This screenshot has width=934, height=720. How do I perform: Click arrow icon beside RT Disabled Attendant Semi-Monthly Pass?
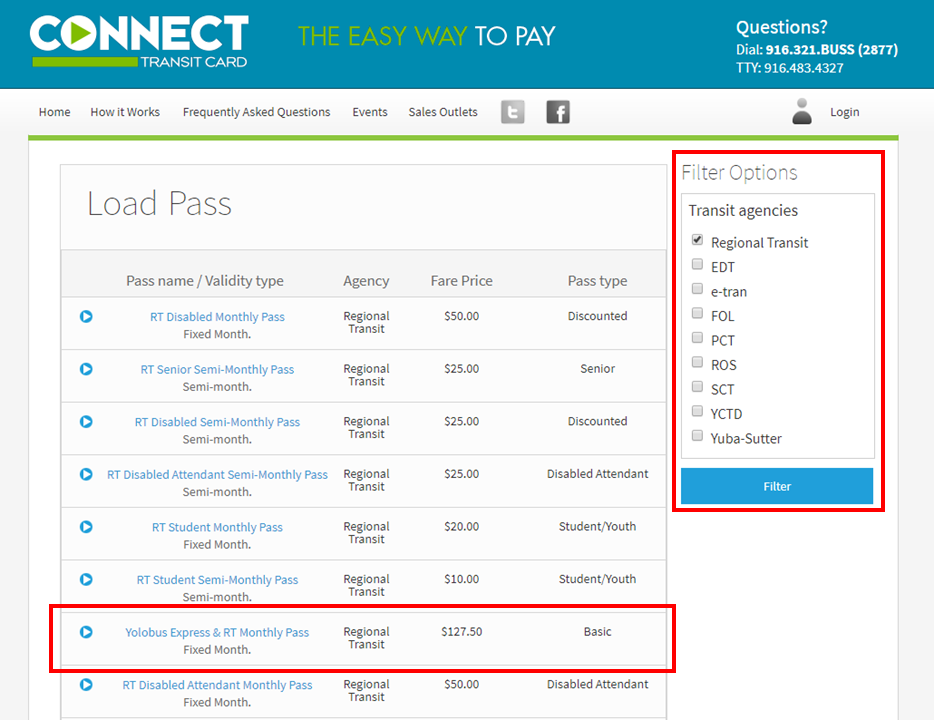coord(86,474)
